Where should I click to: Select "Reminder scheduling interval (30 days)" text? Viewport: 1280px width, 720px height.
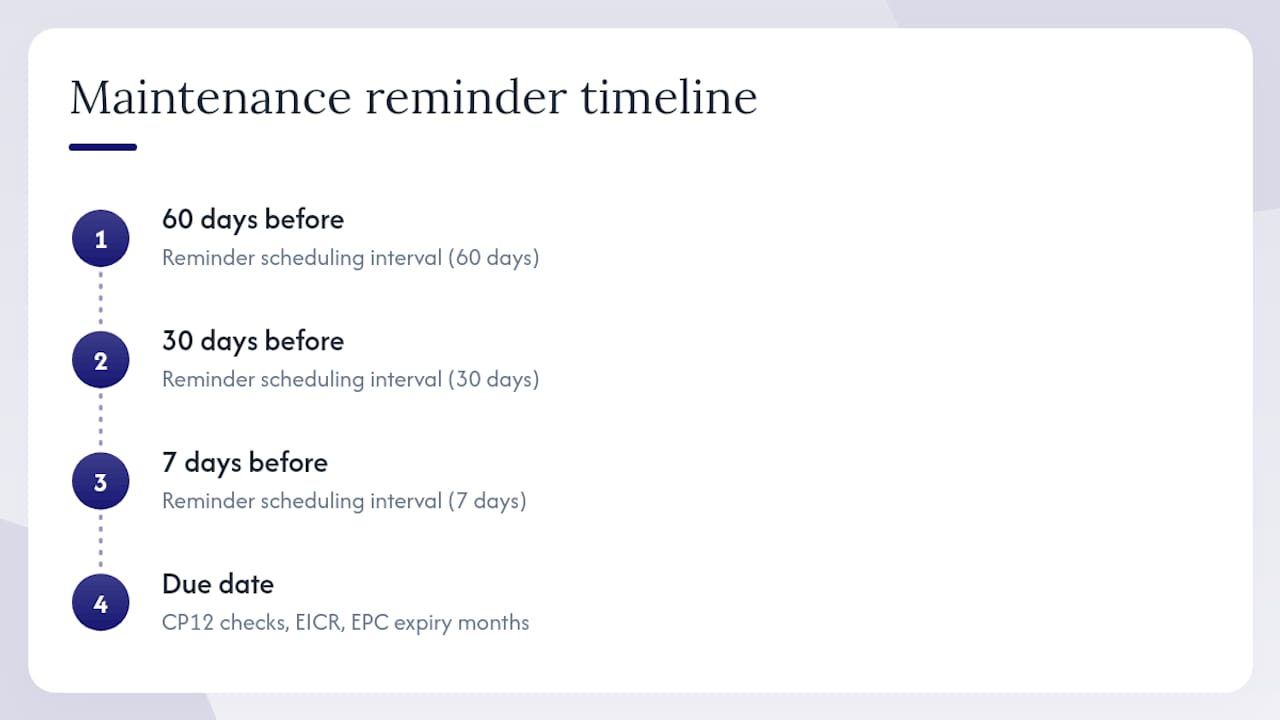(350, 380)
